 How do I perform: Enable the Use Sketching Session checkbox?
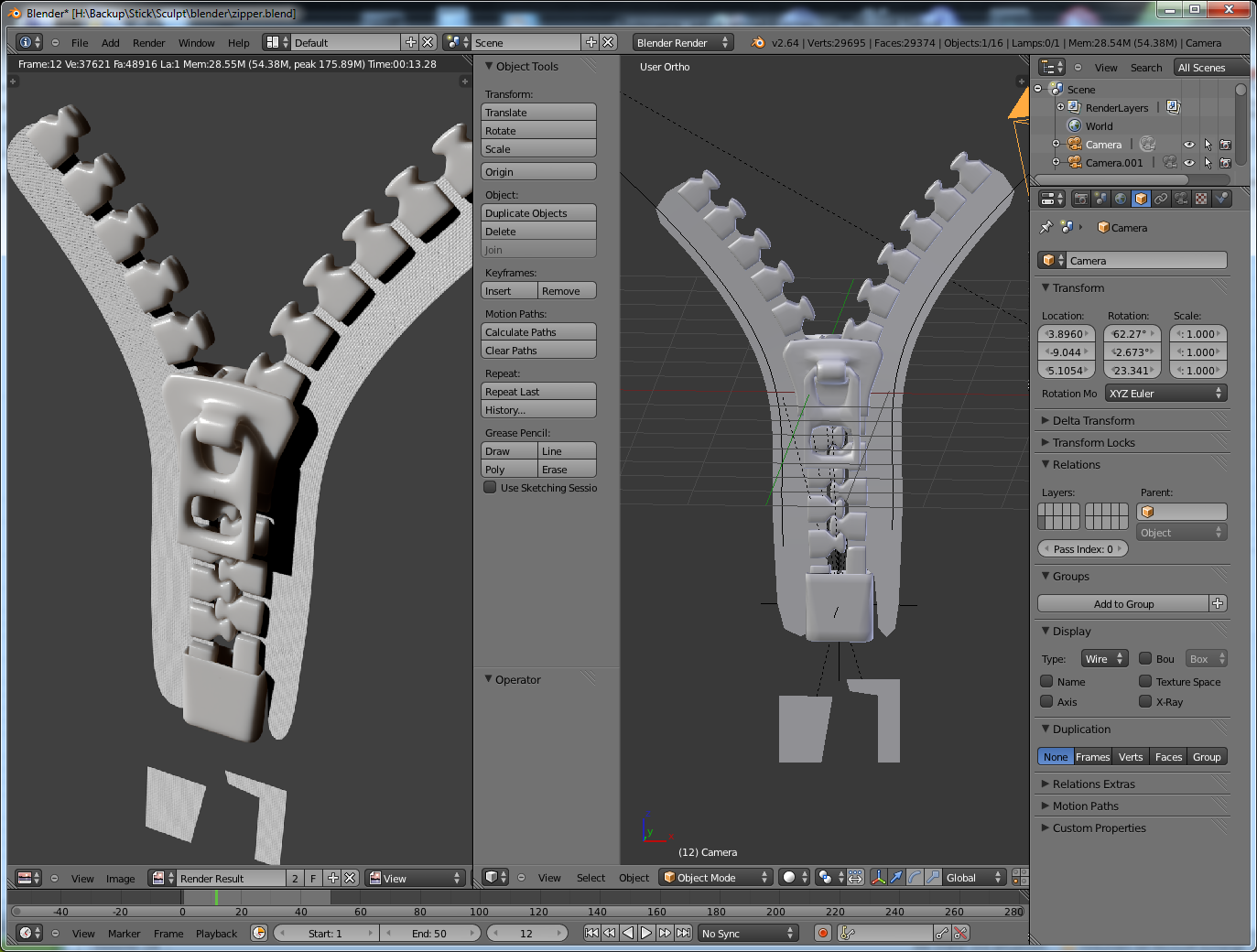pos(491,488)
